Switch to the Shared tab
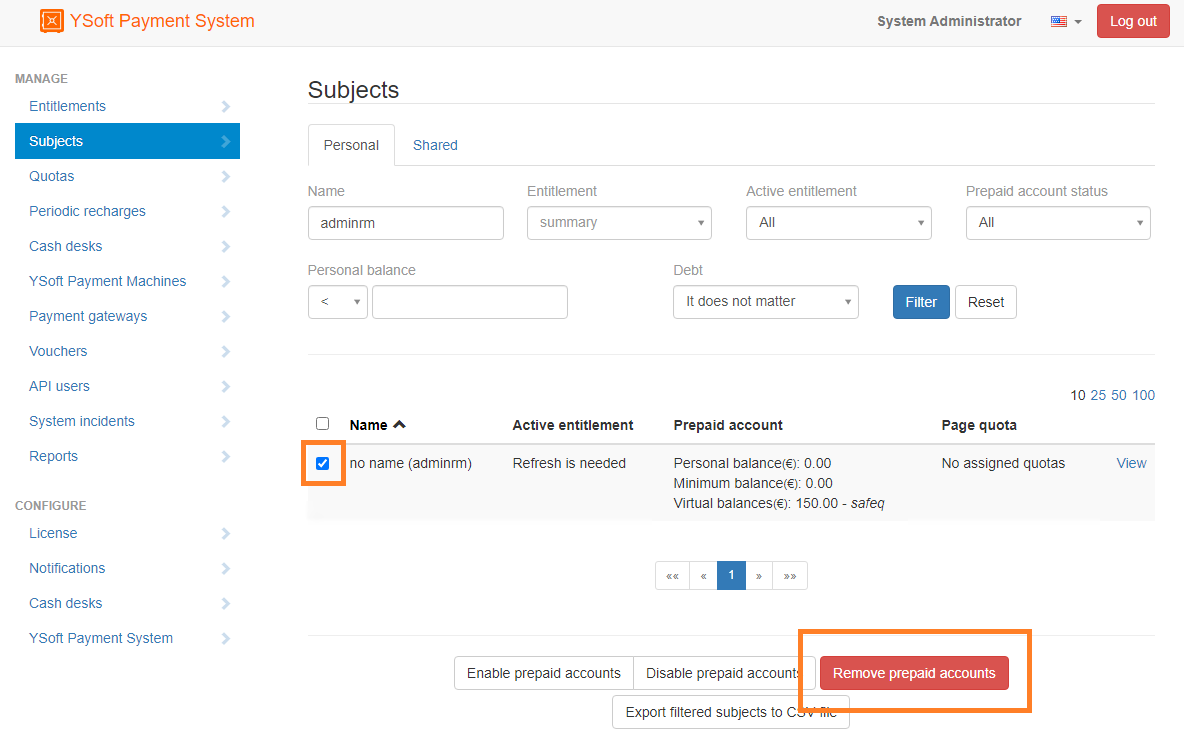 point(435,145)
